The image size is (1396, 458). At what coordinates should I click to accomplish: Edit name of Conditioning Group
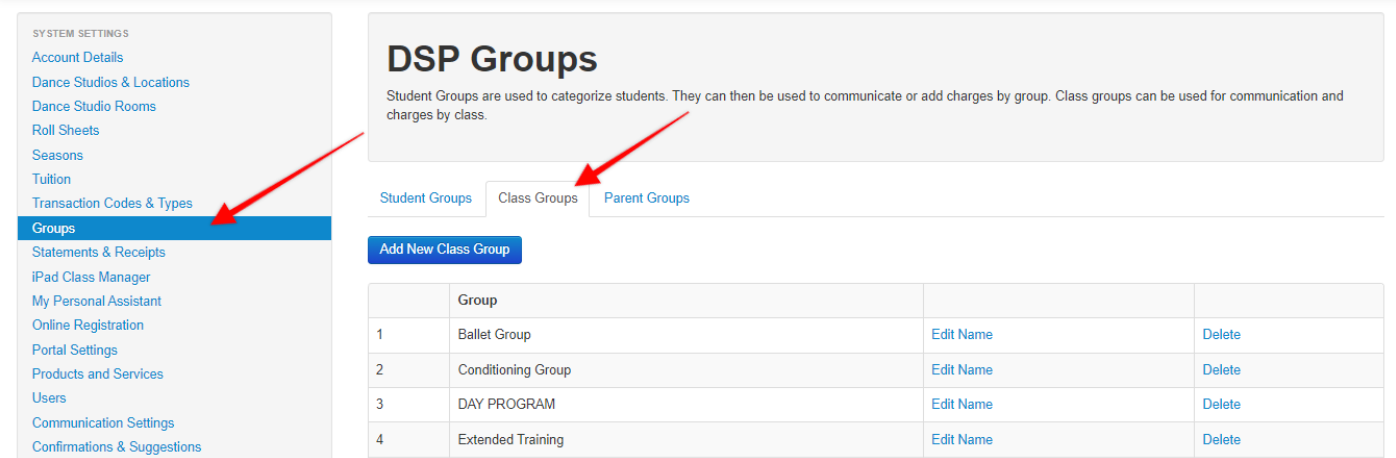tap(962, 370)
